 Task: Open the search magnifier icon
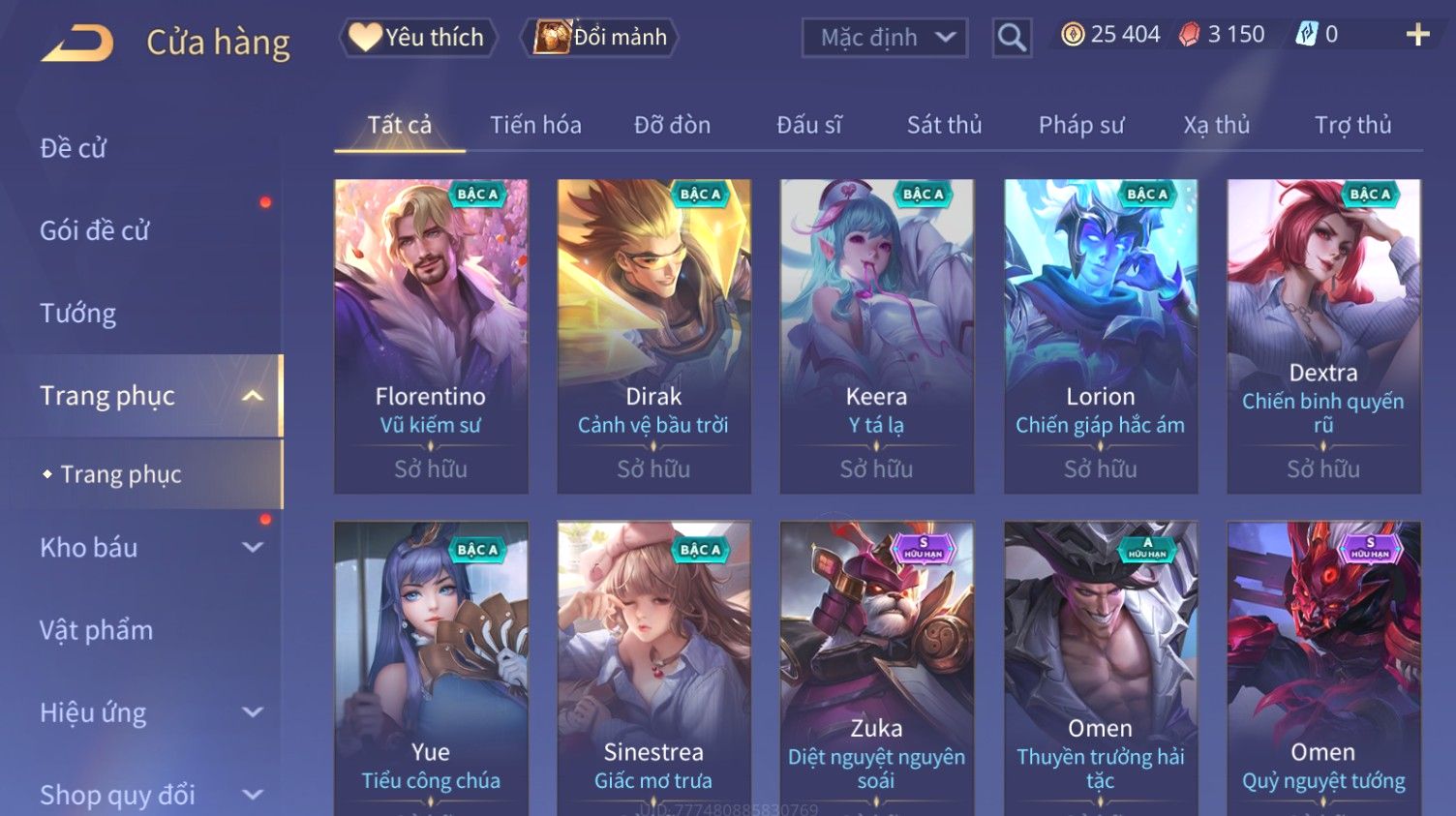[1012, 38]
